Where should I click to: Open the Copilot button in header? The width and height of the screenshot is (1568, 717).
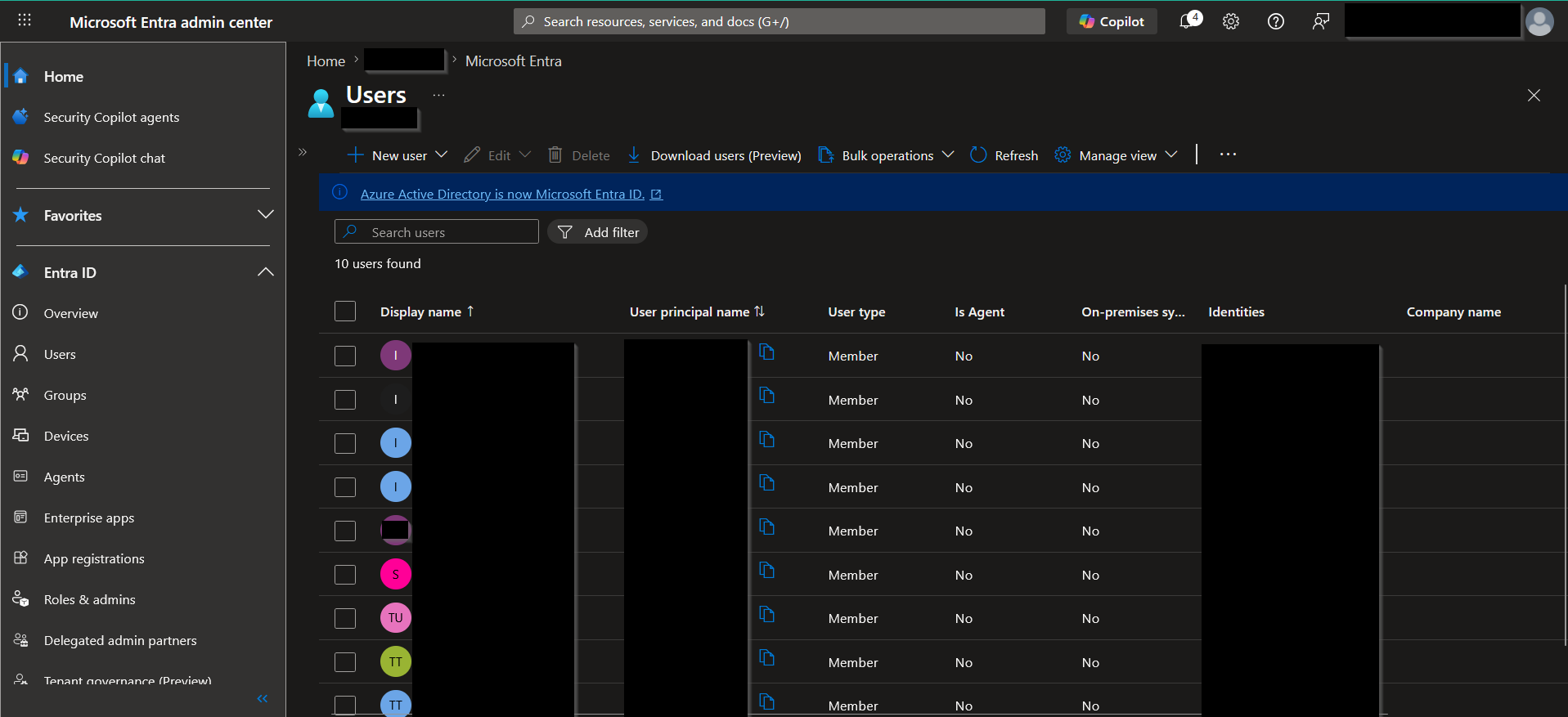[x=1111, y=21]
